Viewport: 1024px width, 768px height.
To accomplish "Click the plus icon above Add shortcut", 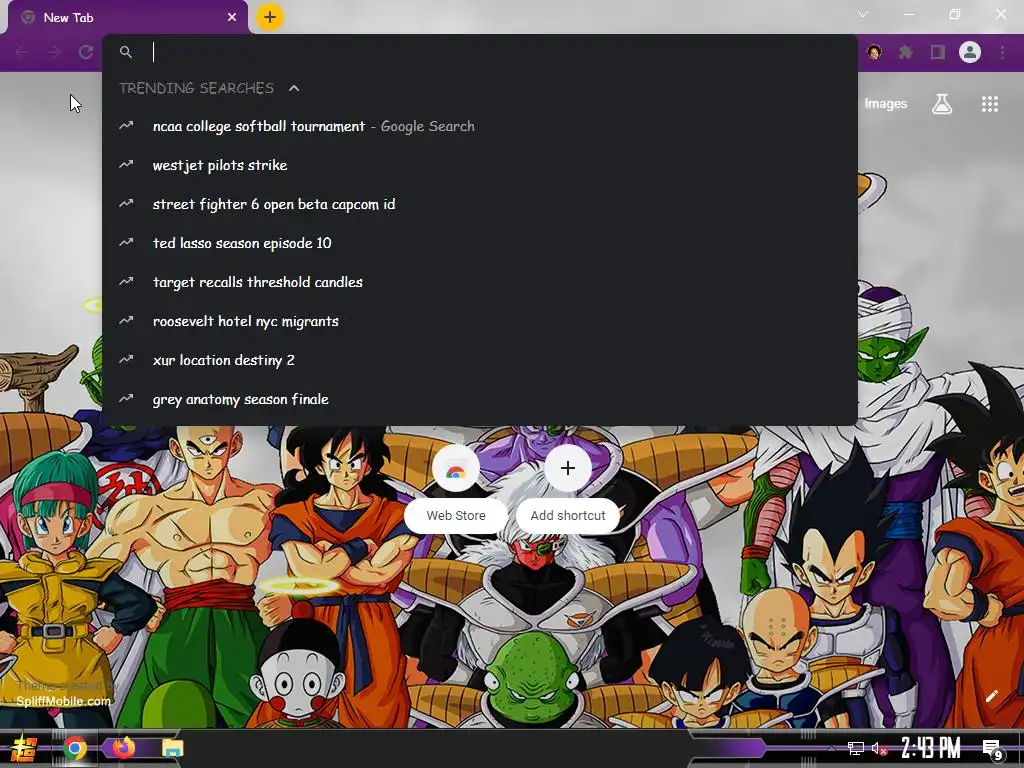I will pos(568,468).
